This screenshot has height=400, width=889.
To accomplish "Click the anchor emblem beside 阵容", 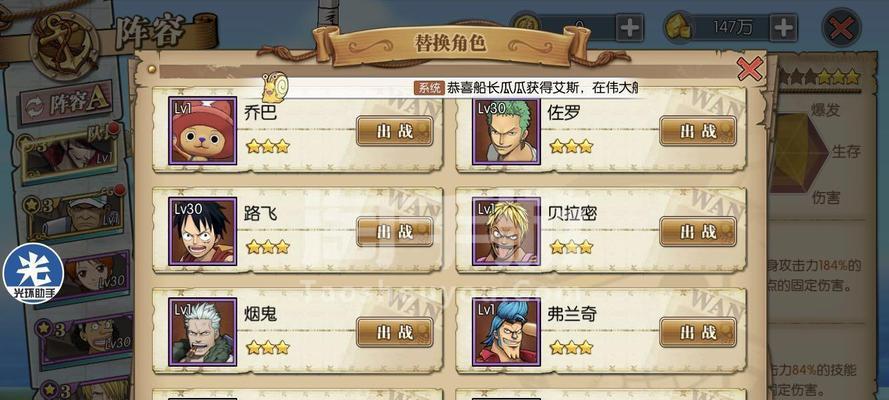I will click(x=64, y=45).
